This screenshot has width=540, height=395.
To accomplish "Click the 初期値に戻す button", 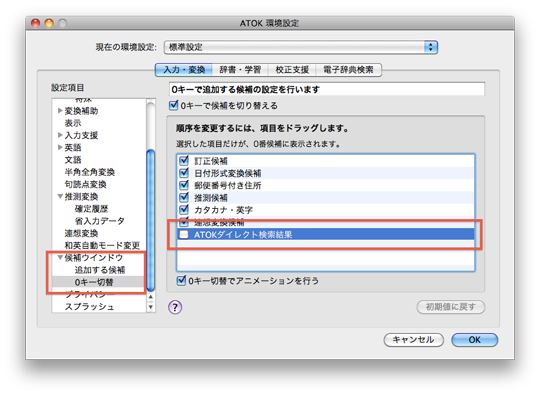I will click(x=450, y=307).
